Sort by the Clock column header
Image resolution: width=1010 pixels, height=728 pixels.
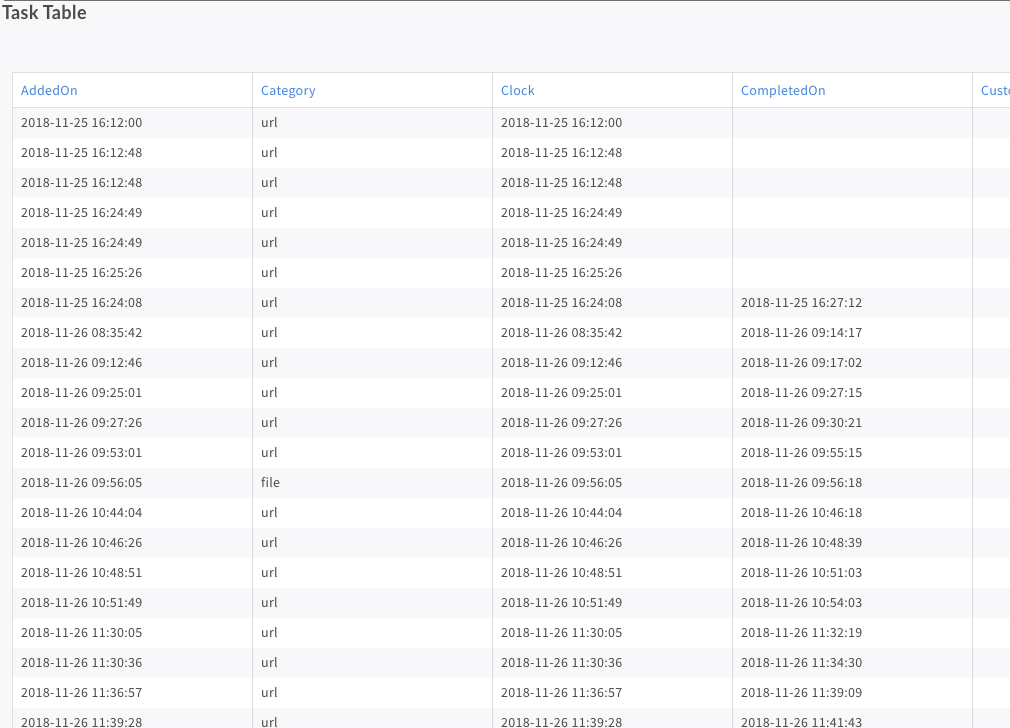pyautogui.click(x=518, y=91)
